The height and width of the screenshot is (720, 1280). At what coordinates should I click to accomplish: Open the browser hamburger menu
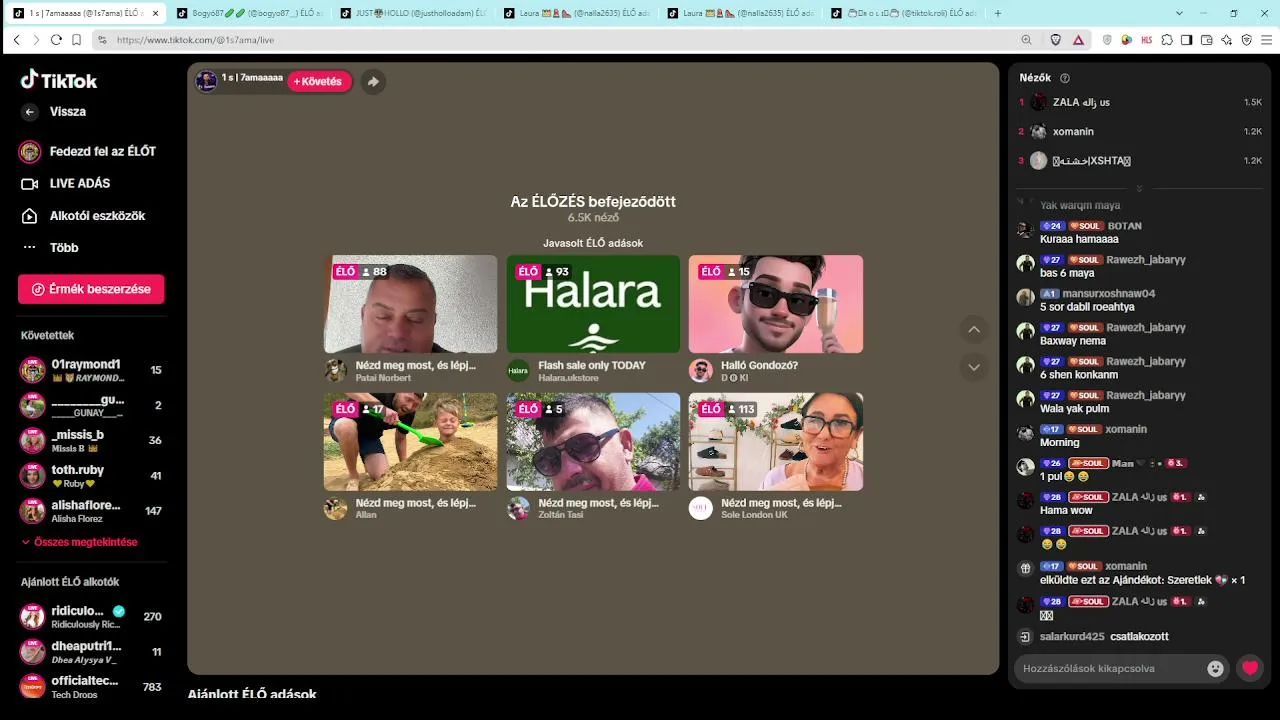1266,40
